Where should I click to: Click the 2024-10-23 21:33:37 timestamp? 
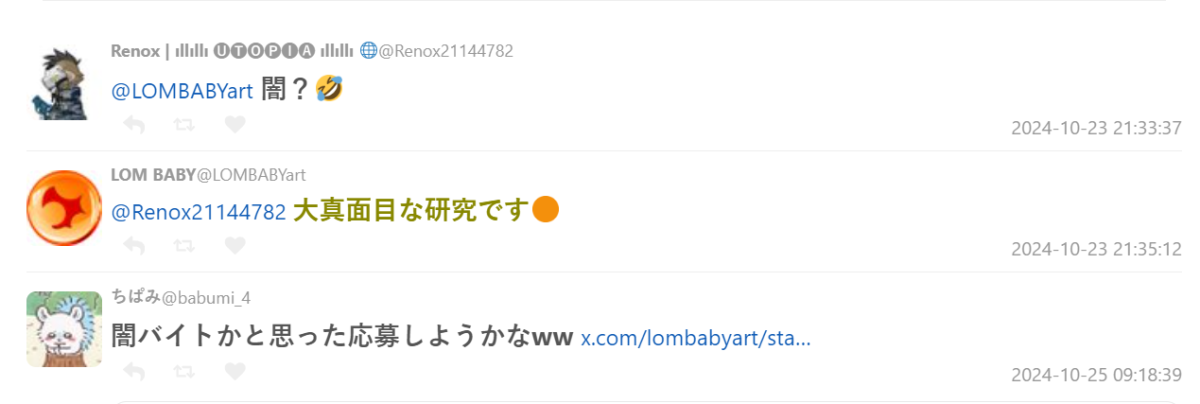1096,128
